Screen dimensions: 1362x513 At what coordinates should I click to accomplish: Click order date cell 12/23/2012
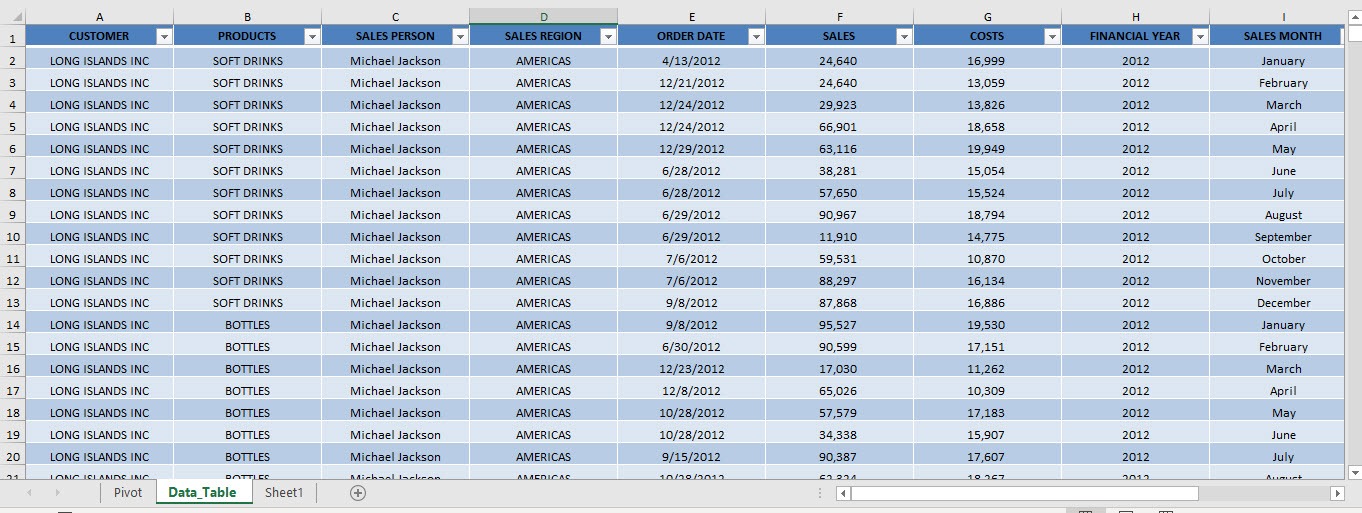click(x=692, y=369)
